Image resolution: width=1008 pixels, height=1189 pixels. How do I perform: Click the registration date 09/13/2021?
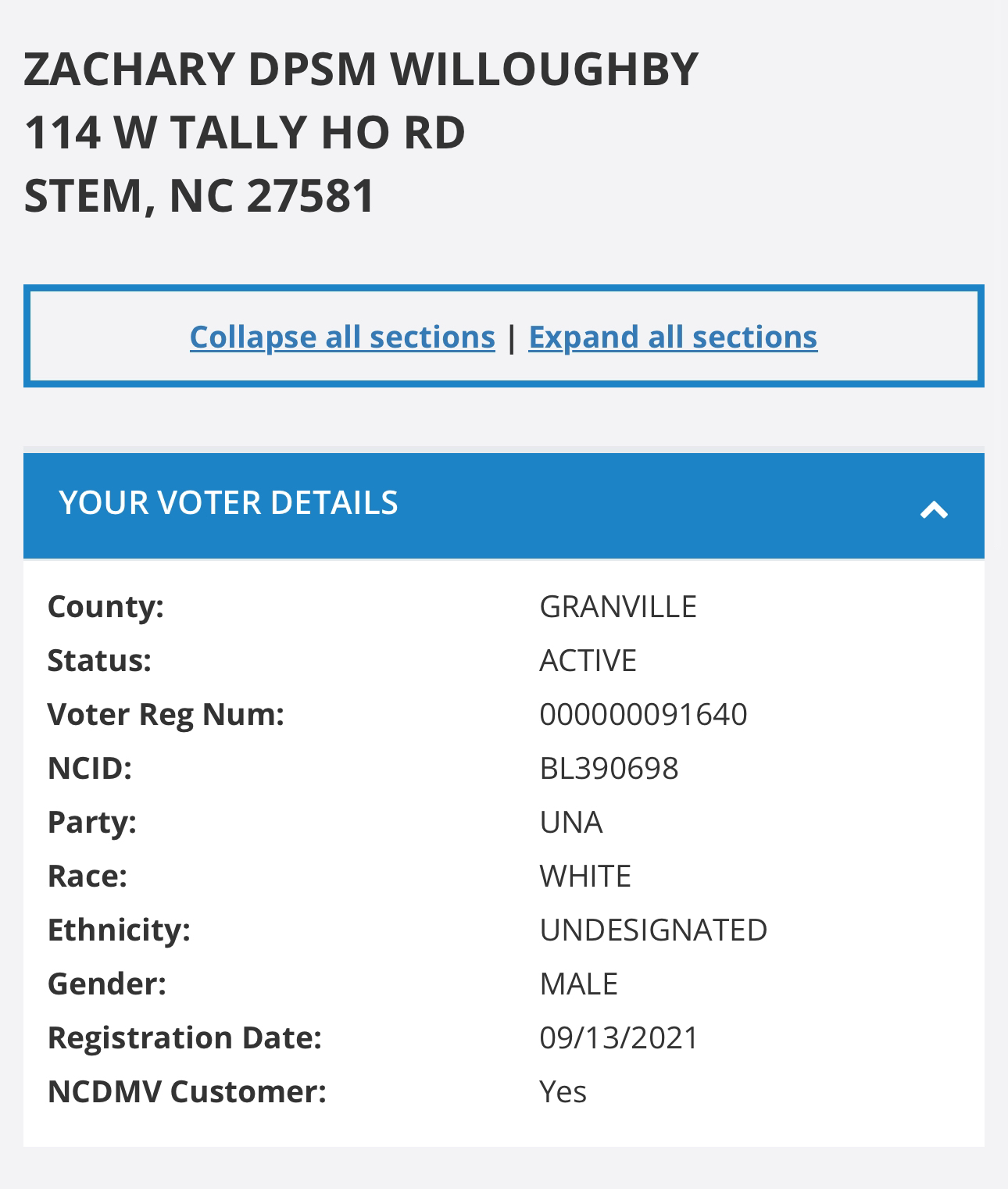(x=619, y=1038)
